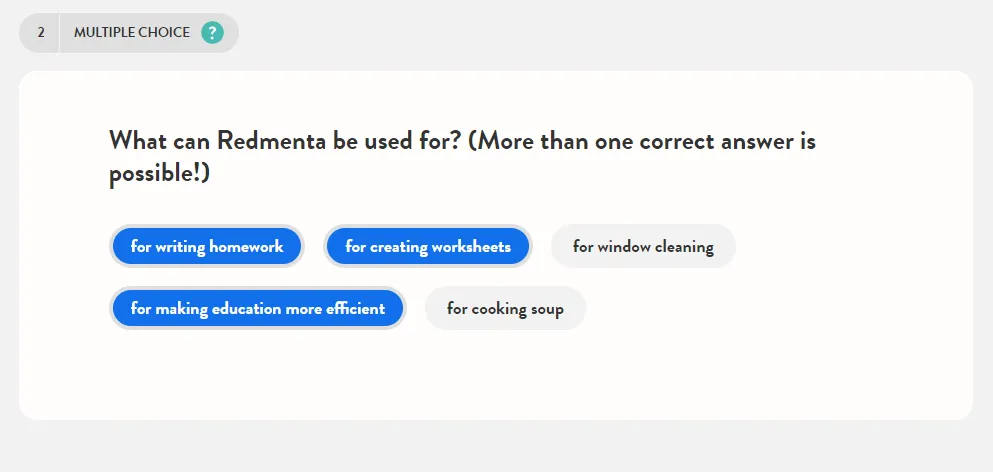Click the text 'for creating worksheets'
Viewport: 993px width, 472px height.
pos(427,246)
